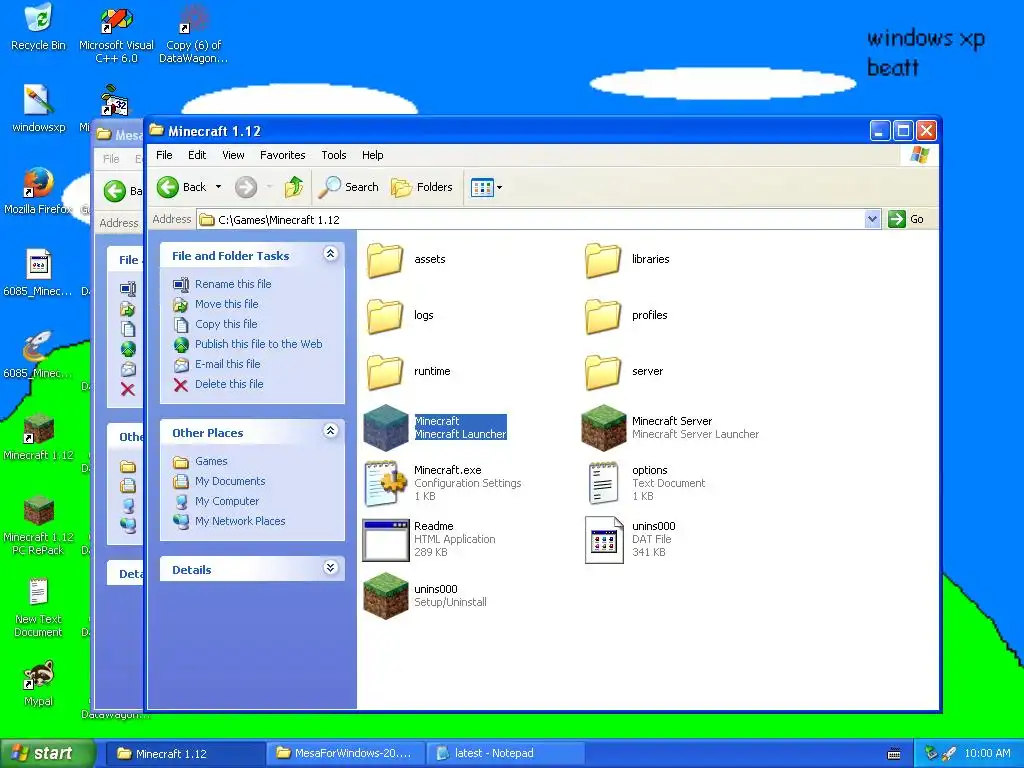Go to Games in Other Places
The height and width of the screenshot is (768, 1024).
211,462
